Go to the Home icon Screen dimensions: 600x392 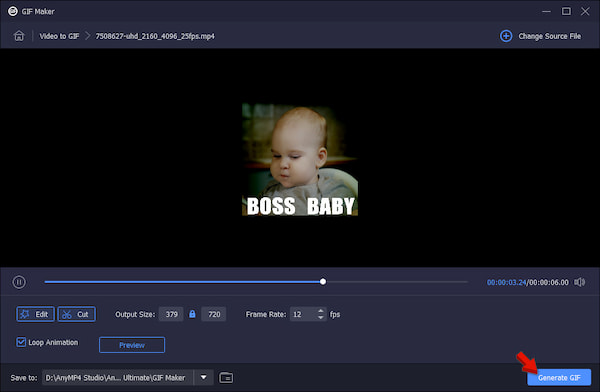click(19, 36)
